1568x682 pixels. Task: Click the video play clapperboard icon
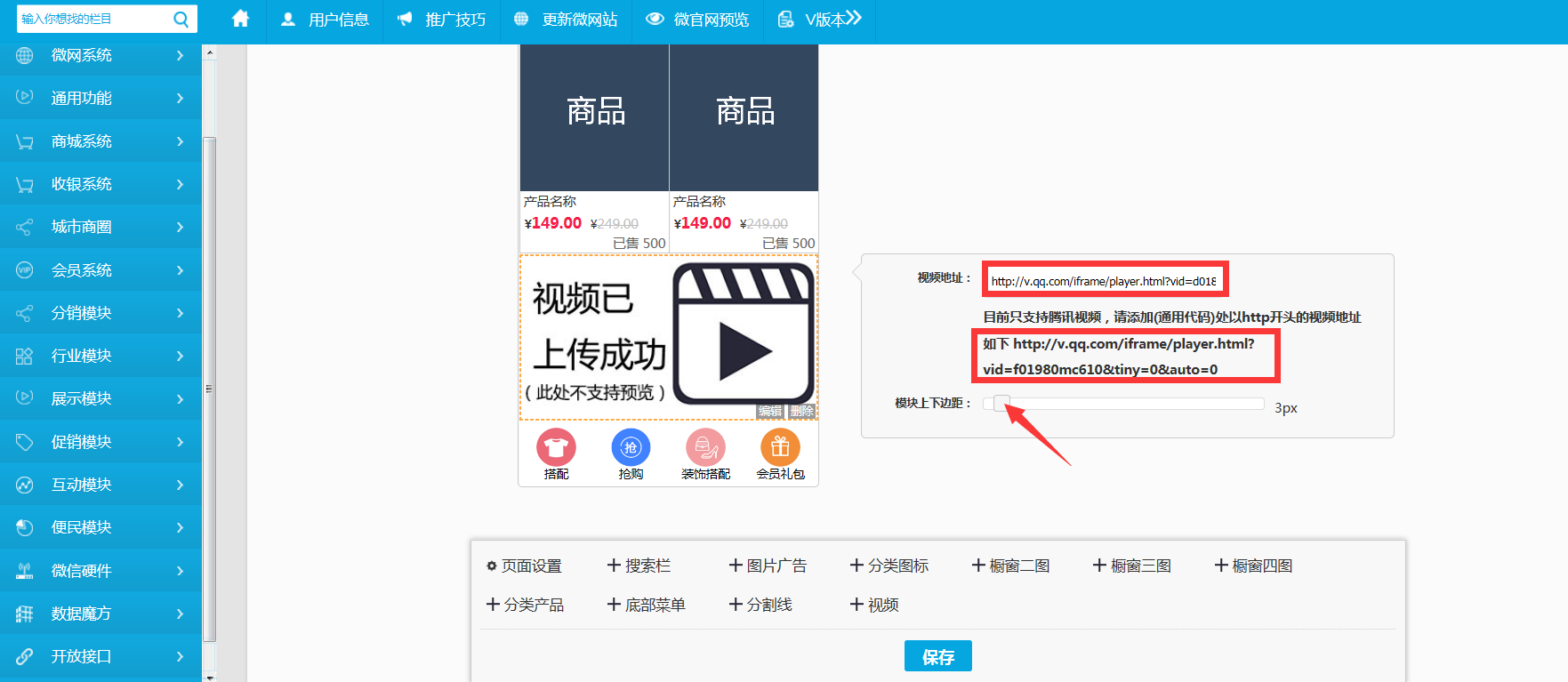744,334
